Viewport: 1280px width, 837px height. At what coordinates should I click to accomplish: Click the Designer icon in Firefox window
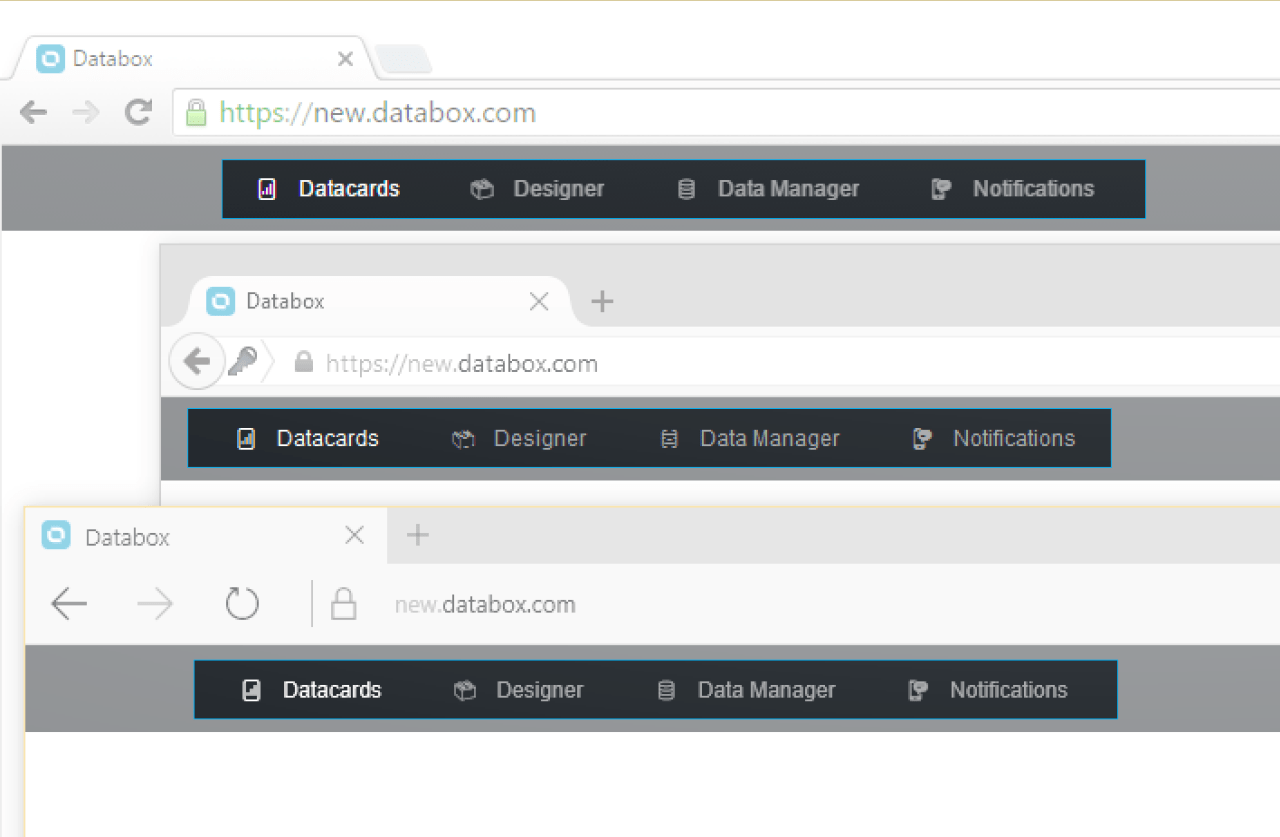point(462,439)
